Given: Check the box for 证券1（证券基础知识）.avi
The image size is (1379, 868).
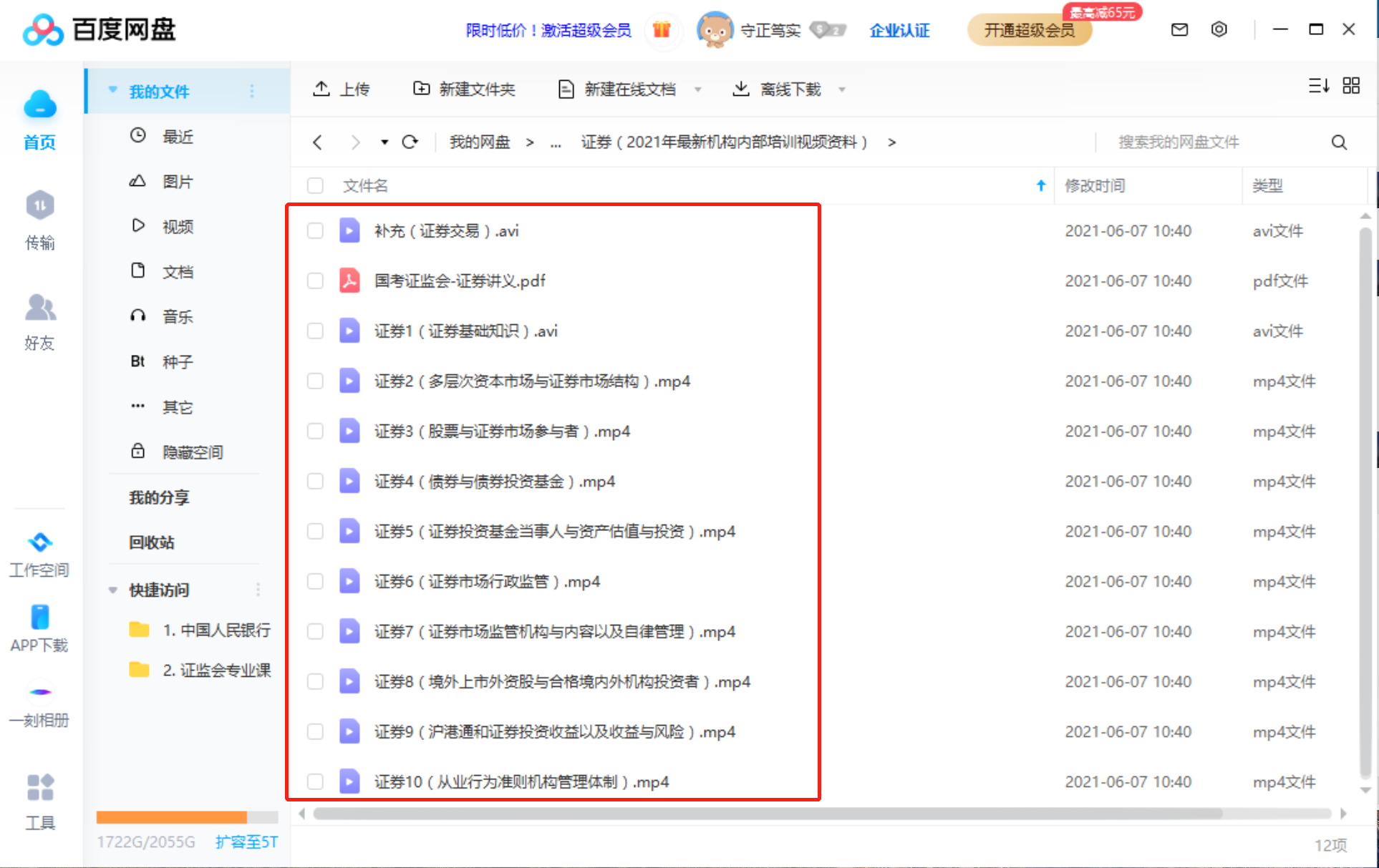Looking at the screenshot, I should tap(315, 331).
